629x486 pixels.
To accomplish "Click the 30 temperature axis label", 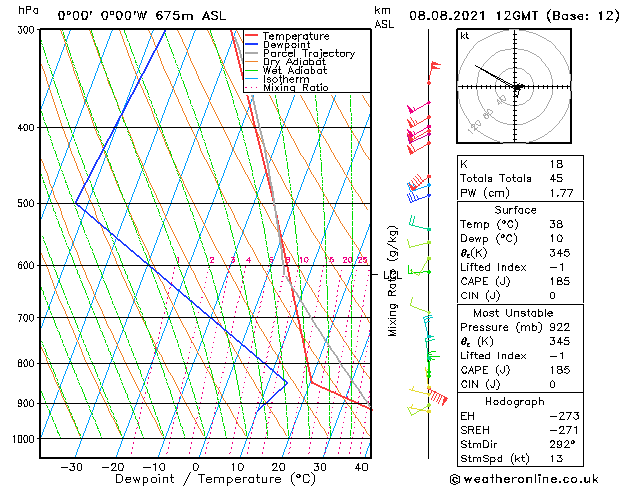I will tap(320, 467).
